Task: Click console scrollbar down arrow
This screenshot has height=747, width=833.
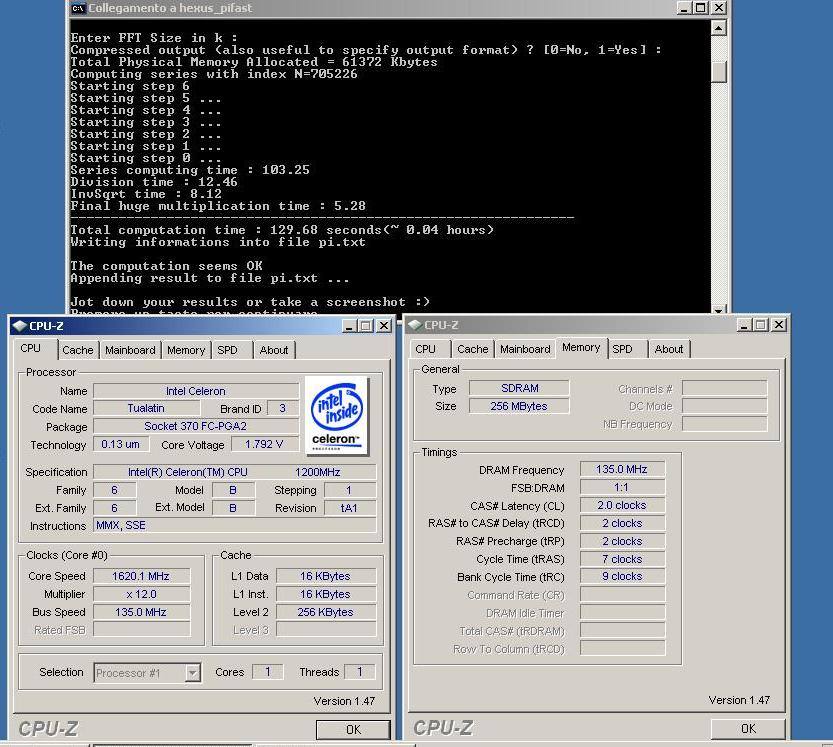Action: pos(718,310)
